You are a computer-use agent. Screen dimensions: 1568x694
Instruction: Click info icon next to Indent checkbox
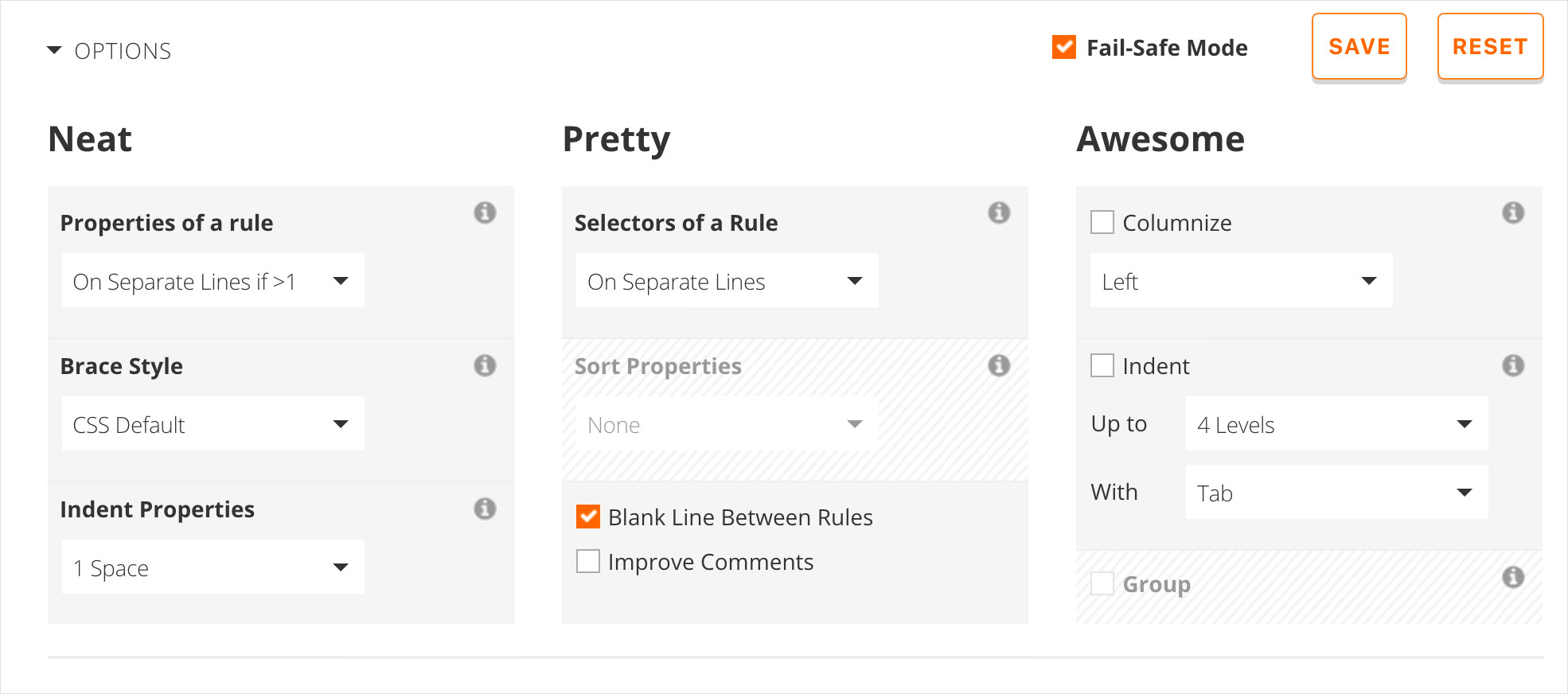point(1513,365)
